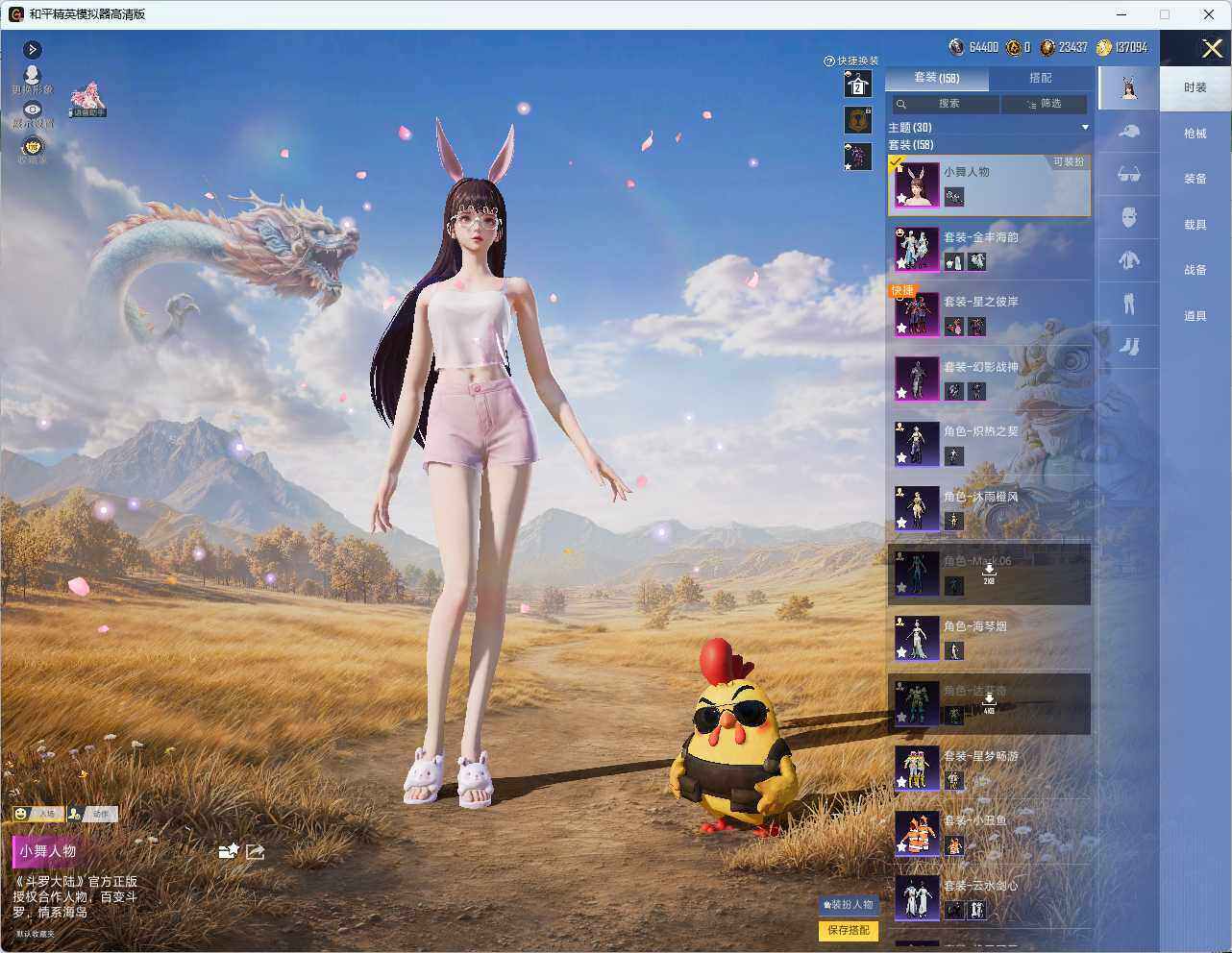This screenshot has width=1232, height=953.
Task: Click the 搜索 search field
Action: [945, 104]
